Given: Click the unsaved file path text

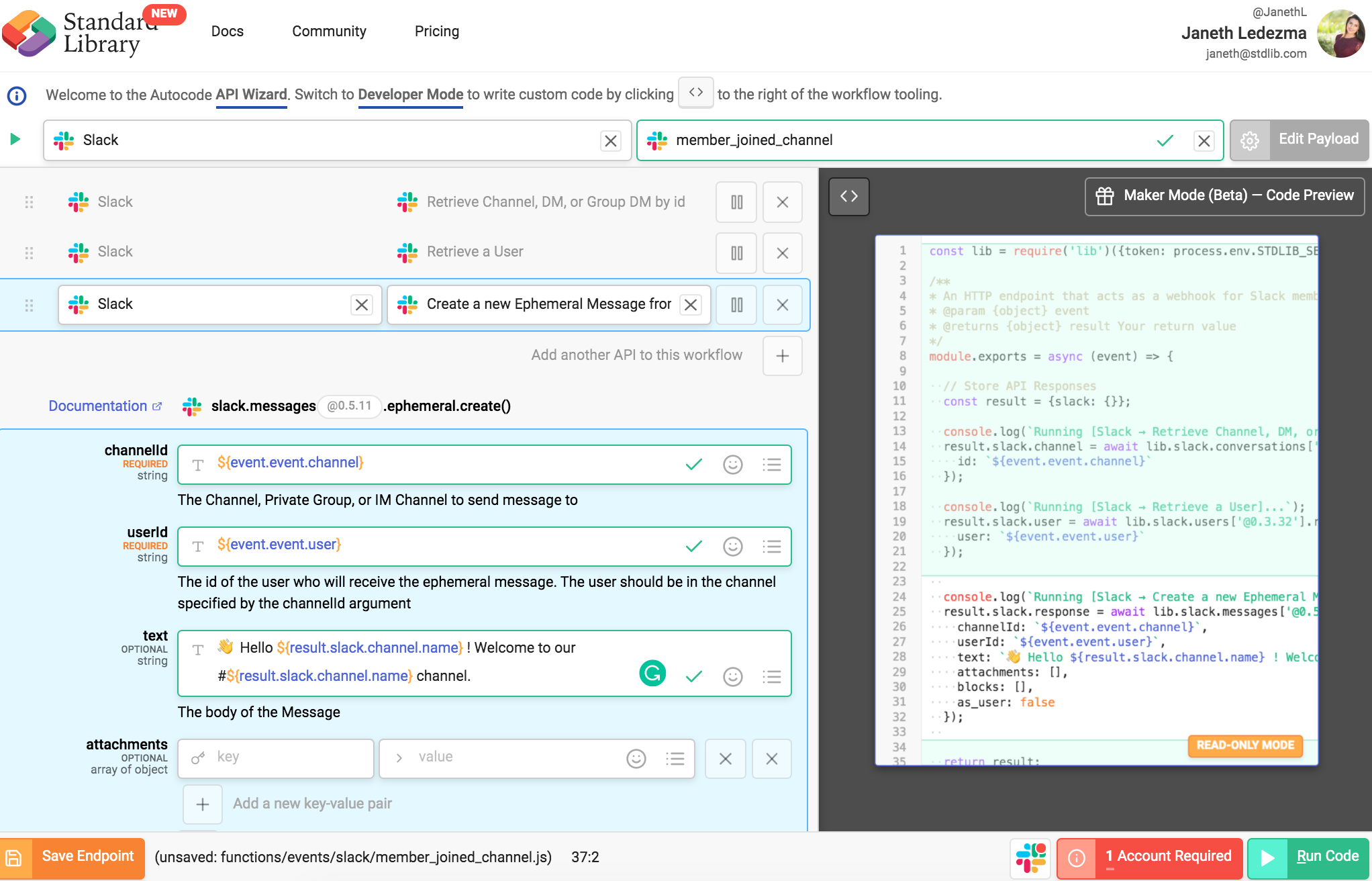Looking at the screenshot, I should (353, 857).
